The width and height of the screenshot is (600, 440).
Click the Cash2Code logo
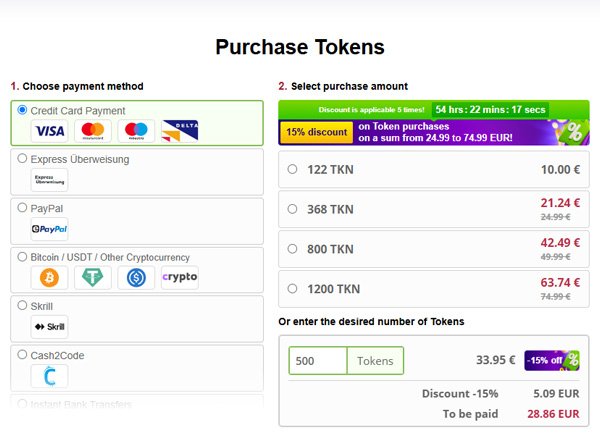[49, 376]
